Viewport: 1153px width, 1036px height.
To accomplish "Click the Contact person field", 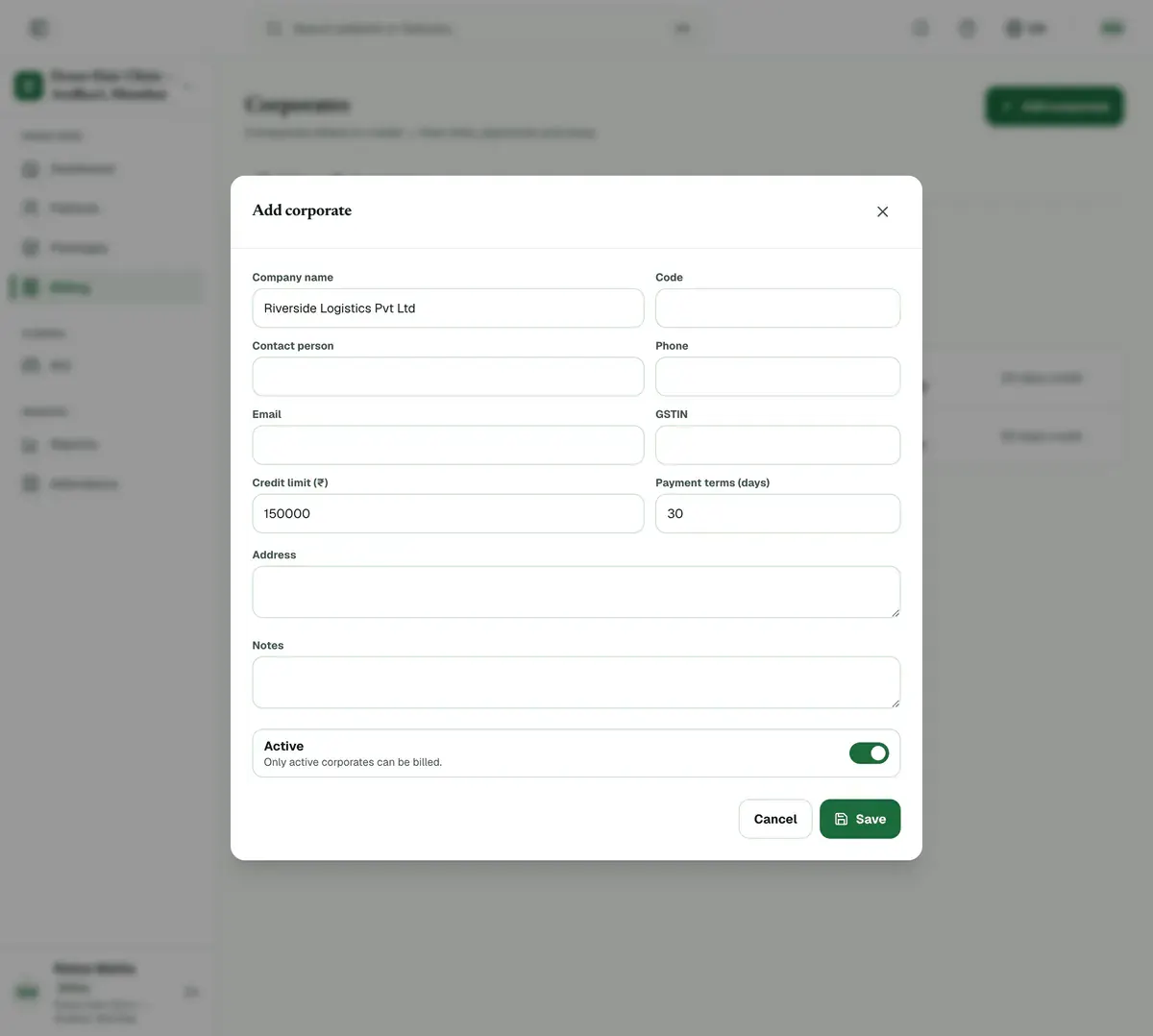I will 448,377.
